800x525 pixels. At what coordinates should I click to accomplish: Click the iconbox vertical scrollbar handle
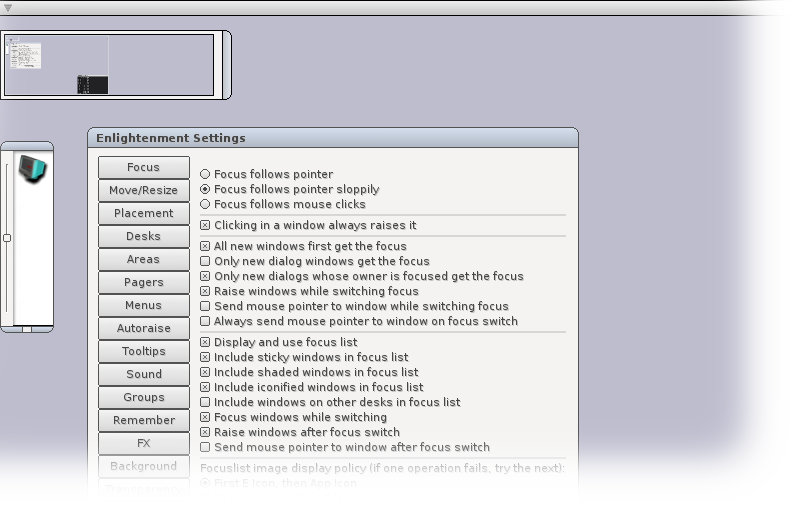coord(7,238)
